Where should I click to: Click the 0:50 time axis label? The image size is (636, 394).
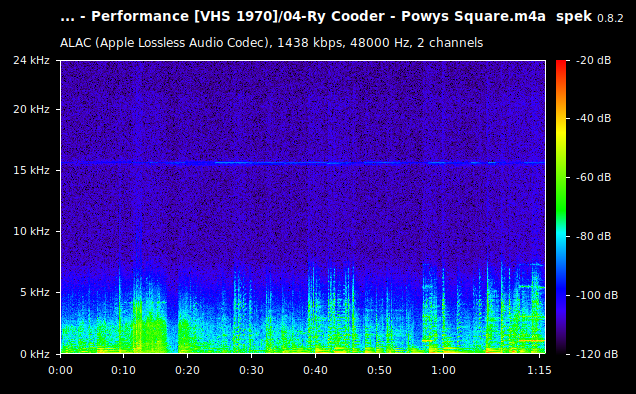(380, 370)
